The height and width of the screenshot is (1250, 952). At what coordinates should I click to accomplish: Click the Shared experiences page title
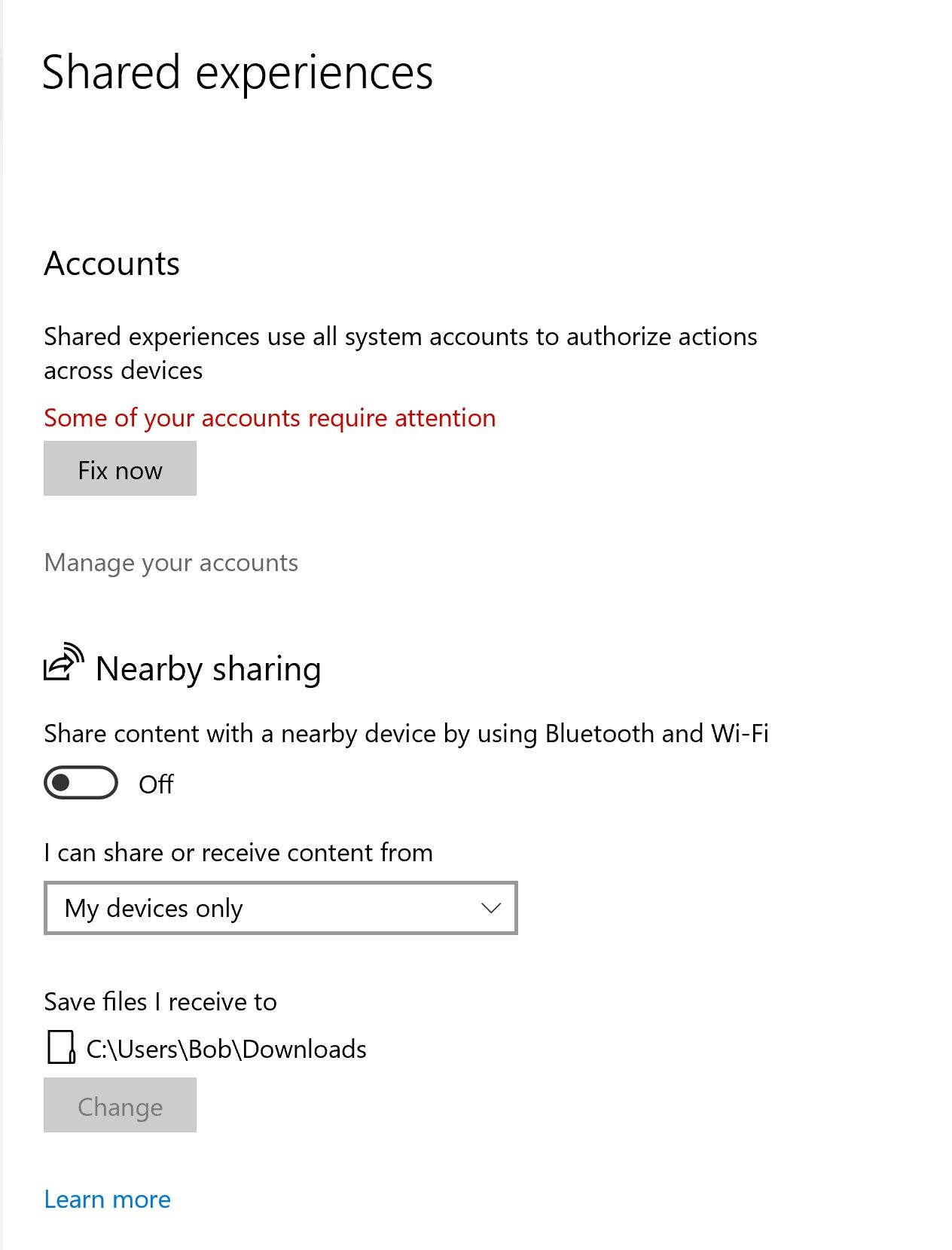pos(237,73)
